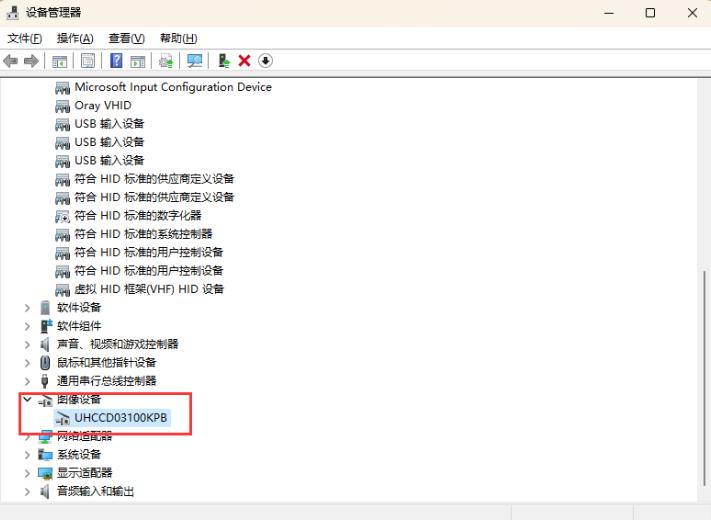Select the 虚拟 HID 框架(VHF) HID 设备 entry

click(149, 289)
